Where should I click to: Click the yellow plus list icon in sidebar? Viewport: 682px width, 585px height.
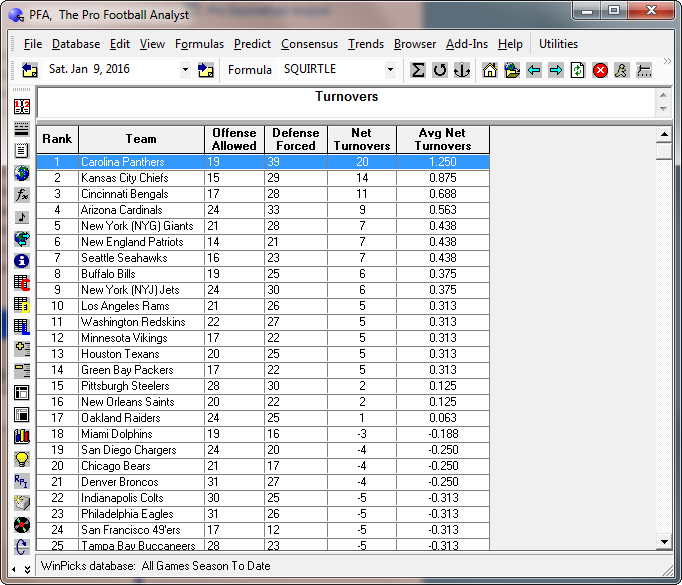pos(22,348)
